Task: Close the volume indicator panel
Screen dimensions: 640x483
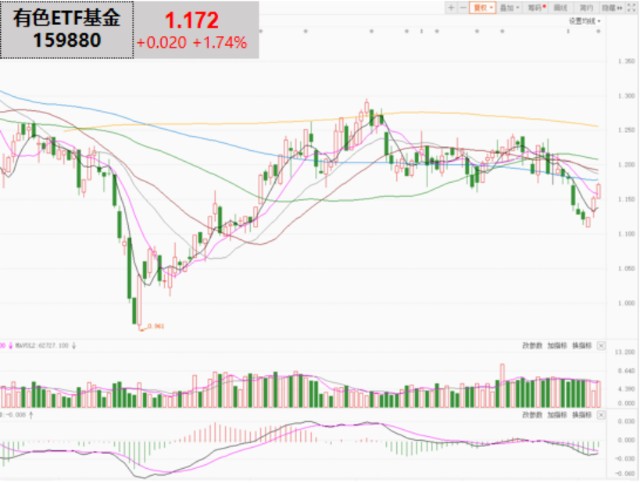Action: tap(601, 346)
